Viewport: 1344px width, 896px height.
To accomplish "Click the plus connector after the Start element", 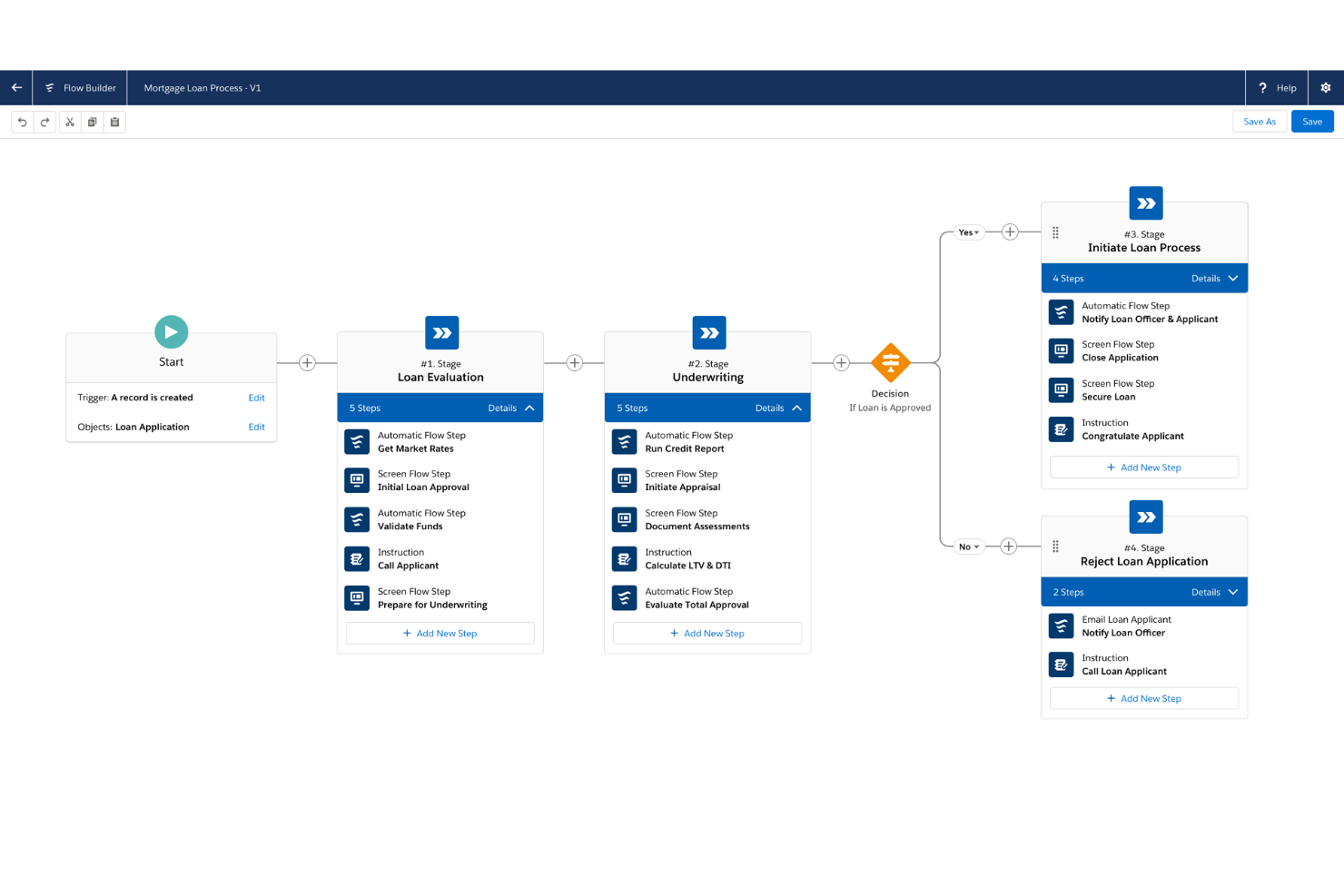I will click(x=307, y=362).
